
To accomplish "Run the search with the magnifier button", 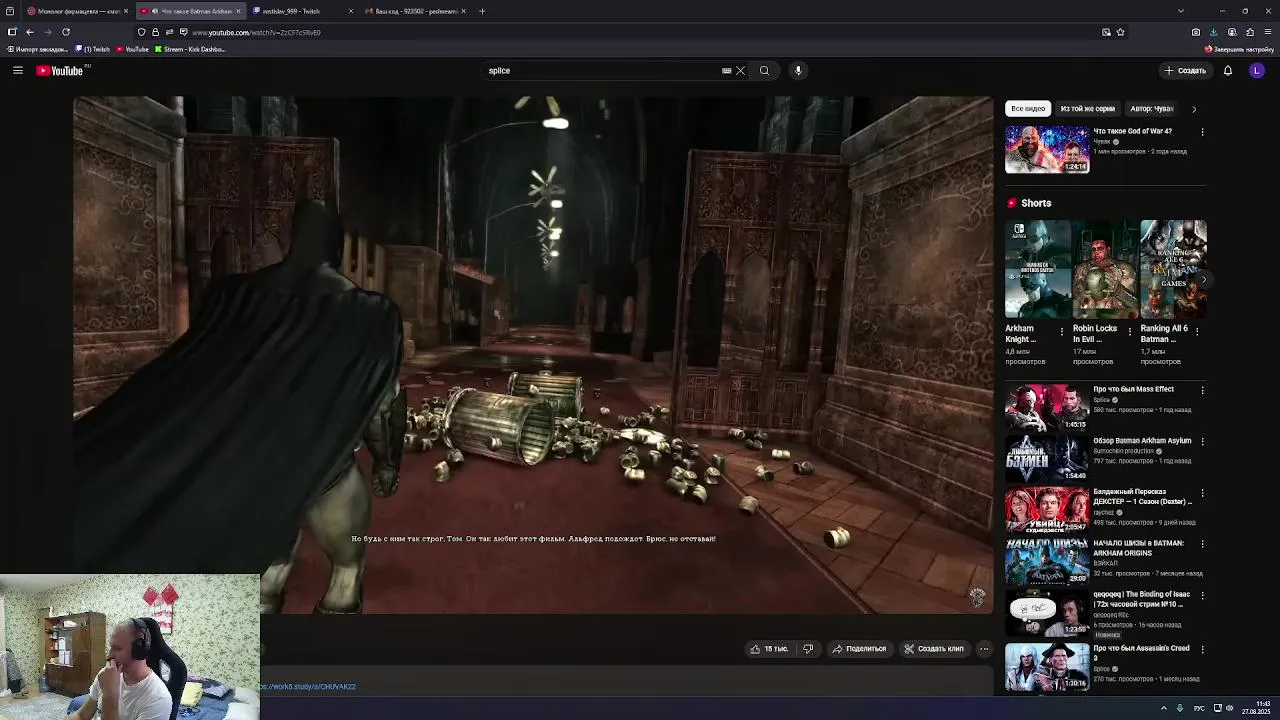I will (764, 70).
